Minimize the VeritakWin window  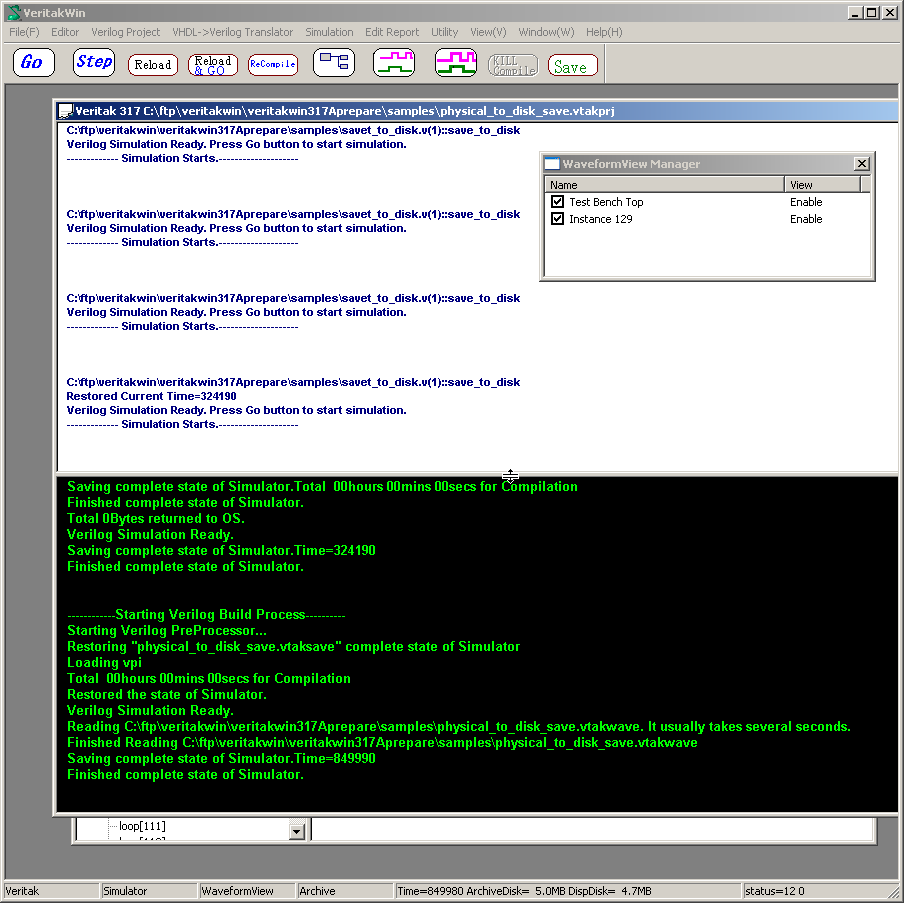point(855,13)
